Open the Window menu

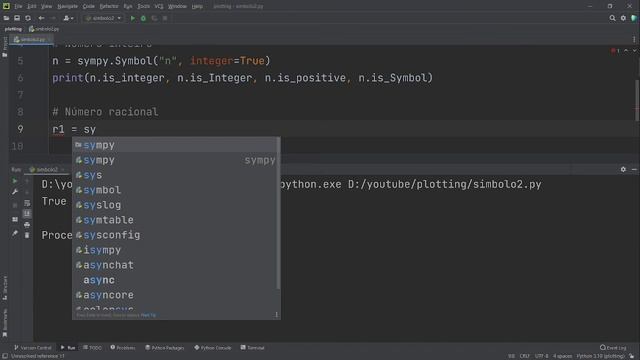click(x=177, y=7)
